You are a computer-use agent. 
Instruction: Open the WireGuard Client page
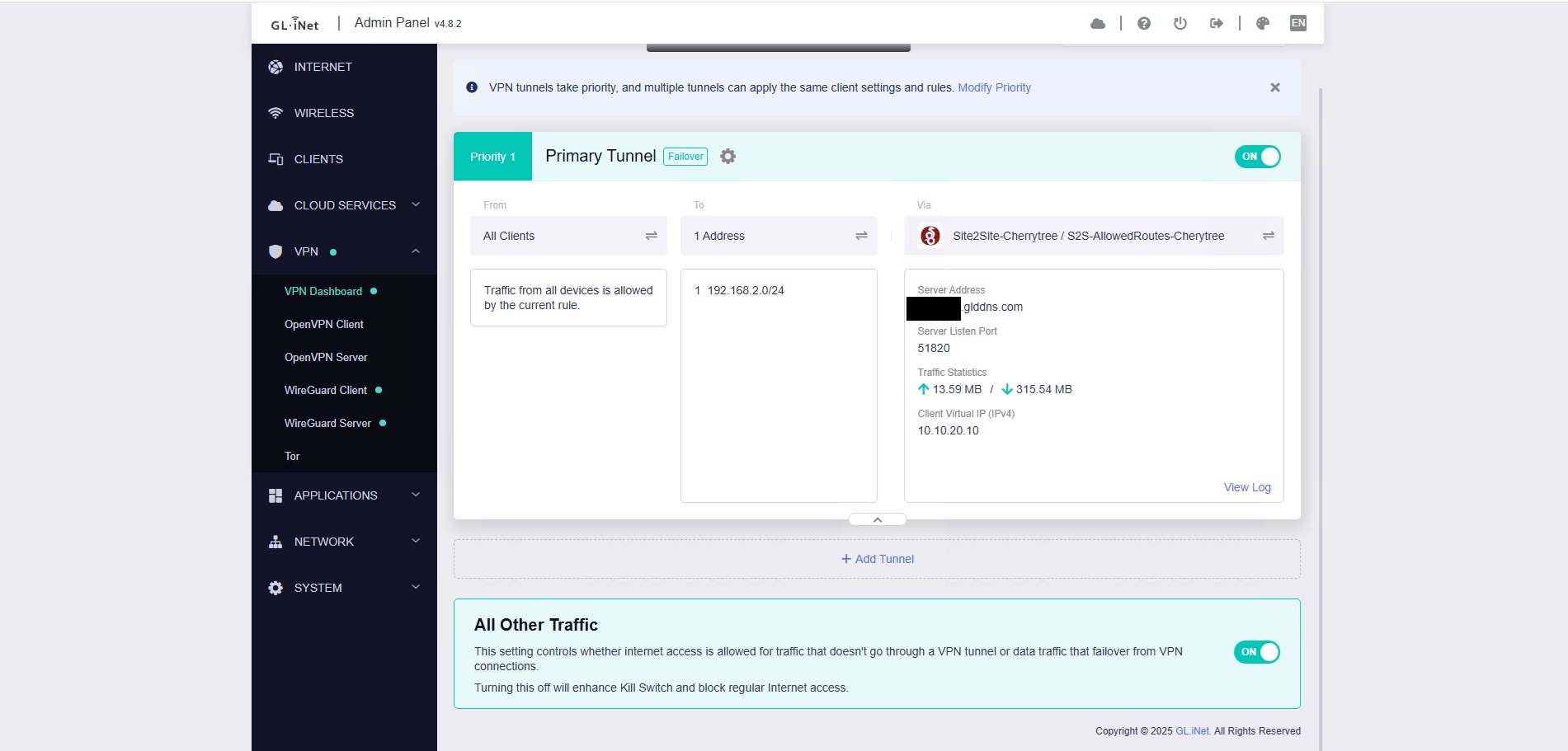coord(326,390)
